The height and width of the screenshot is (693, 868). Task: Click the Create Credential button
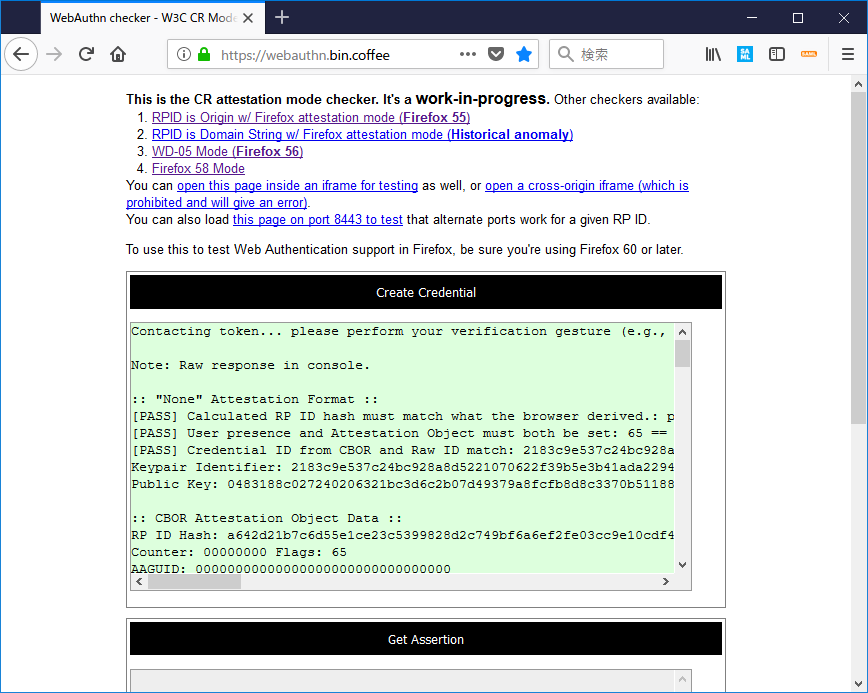[426, 292]
